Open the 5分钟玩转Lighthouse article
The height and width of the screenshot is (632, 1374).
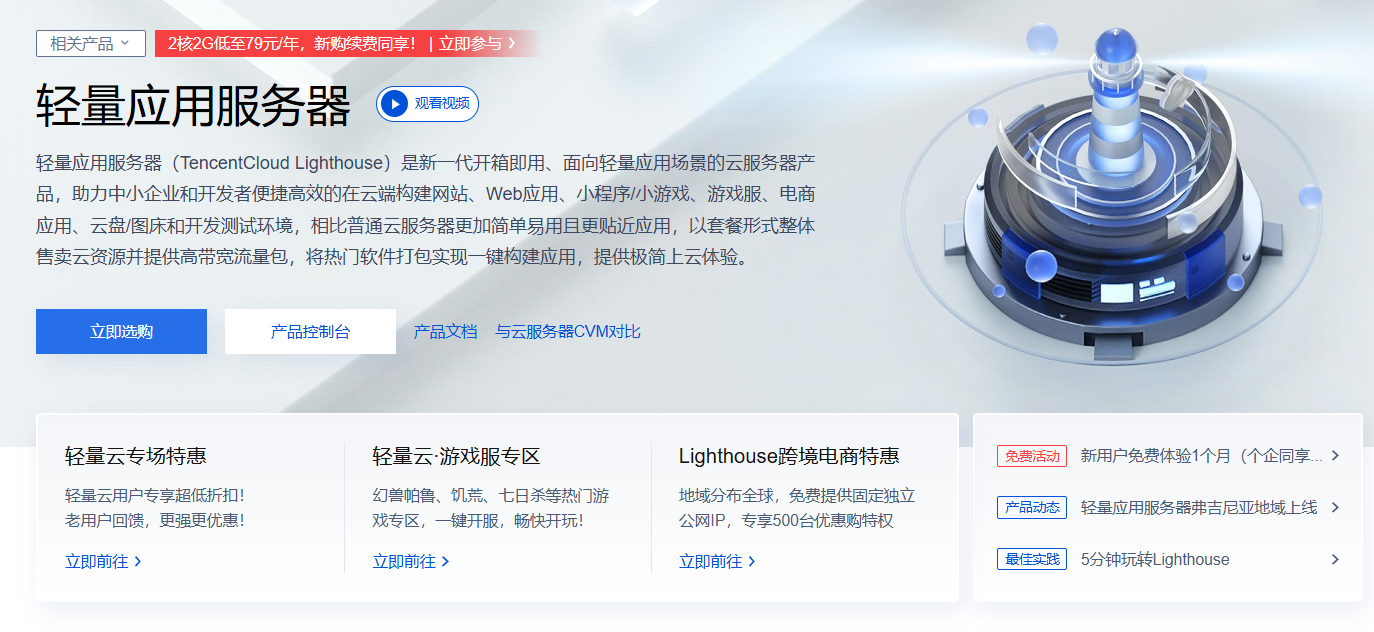(x=1155, y=559)
